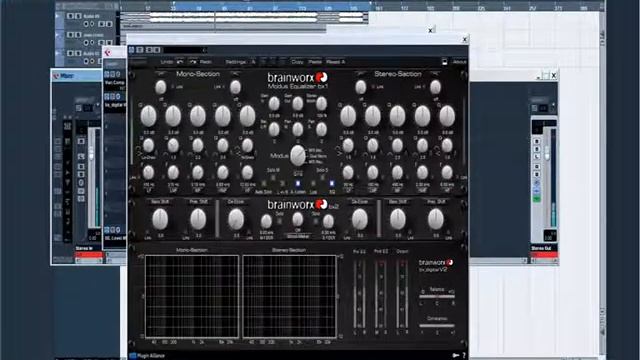Toggle the Link switch beside A-Listen
Screen dimensions: 640x360
click(313, 184)
